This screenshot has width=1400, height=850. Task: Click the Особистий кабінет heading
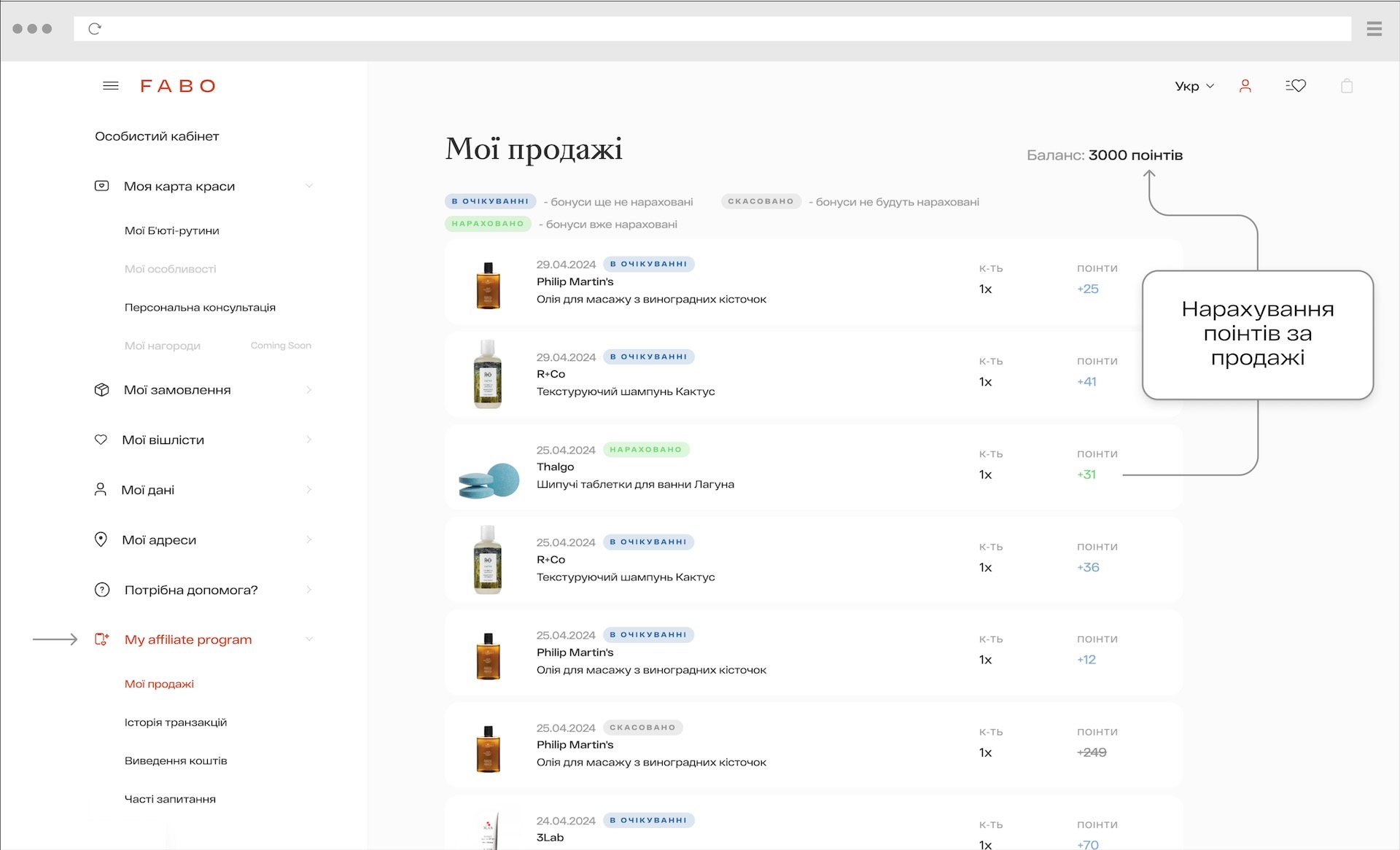pyautogui.click(x=157, y=136)
